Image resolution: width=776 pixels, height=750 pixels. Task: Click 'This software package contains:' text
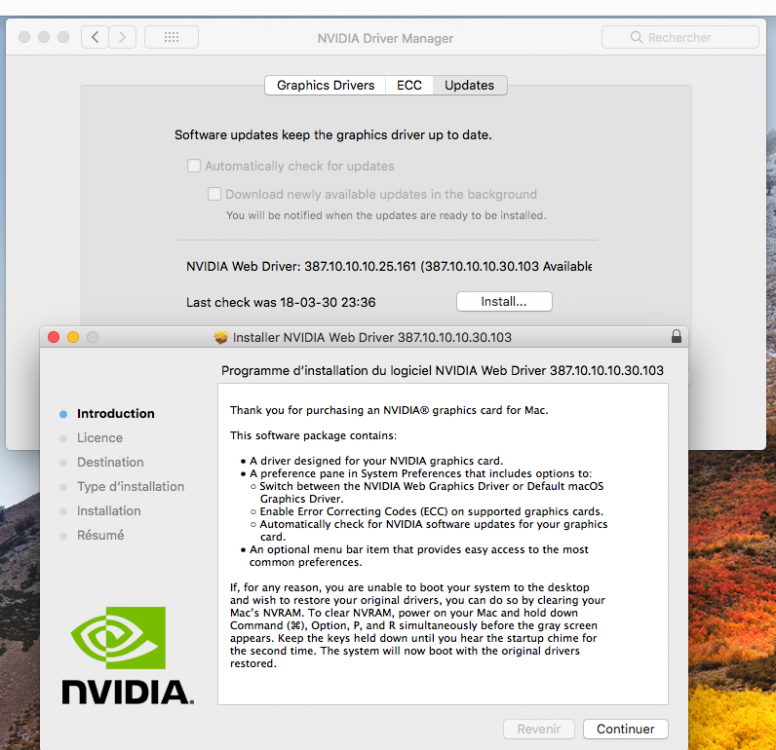tap(313, 435)
